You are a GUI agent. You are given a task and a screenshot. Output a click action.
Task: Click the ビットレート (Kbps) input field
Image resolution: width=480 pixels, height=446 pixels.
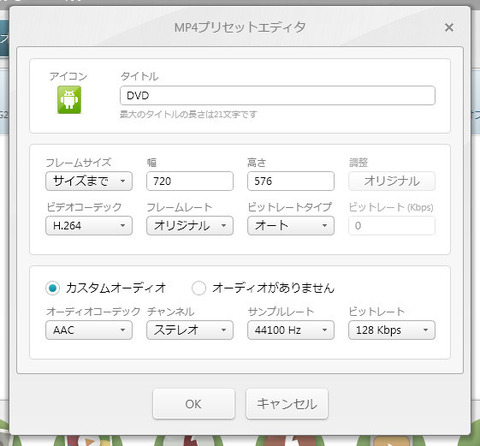pos(392,226)
